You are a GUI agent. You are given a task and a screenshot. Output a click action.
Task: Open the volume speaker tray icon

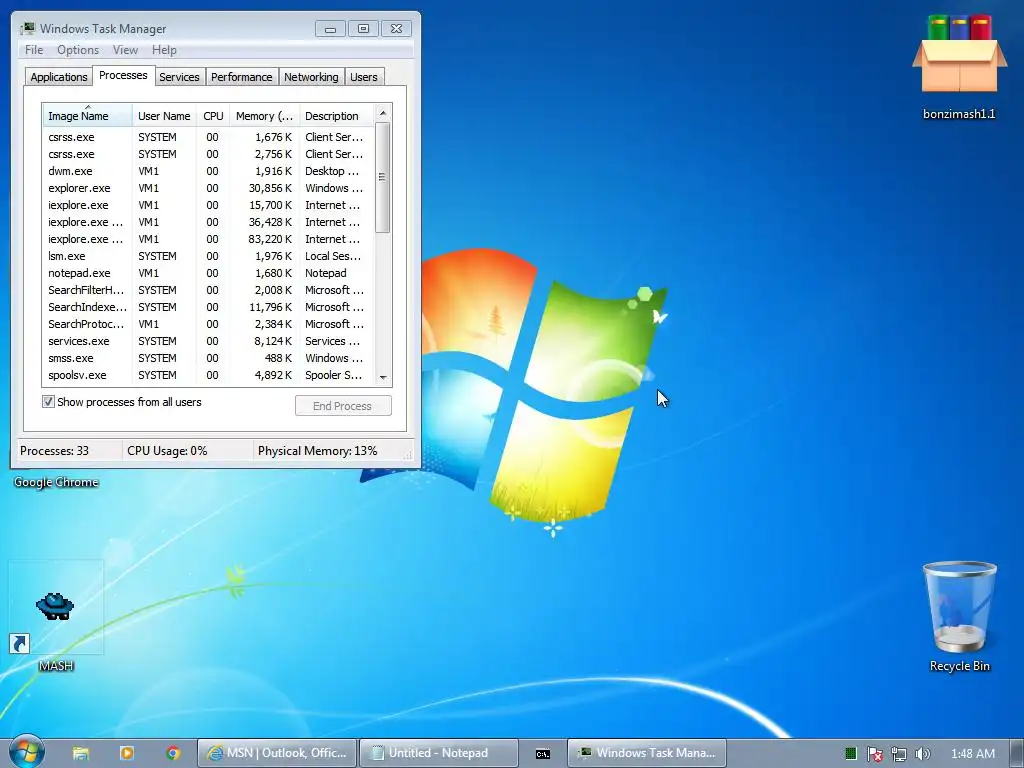point(922,754)
